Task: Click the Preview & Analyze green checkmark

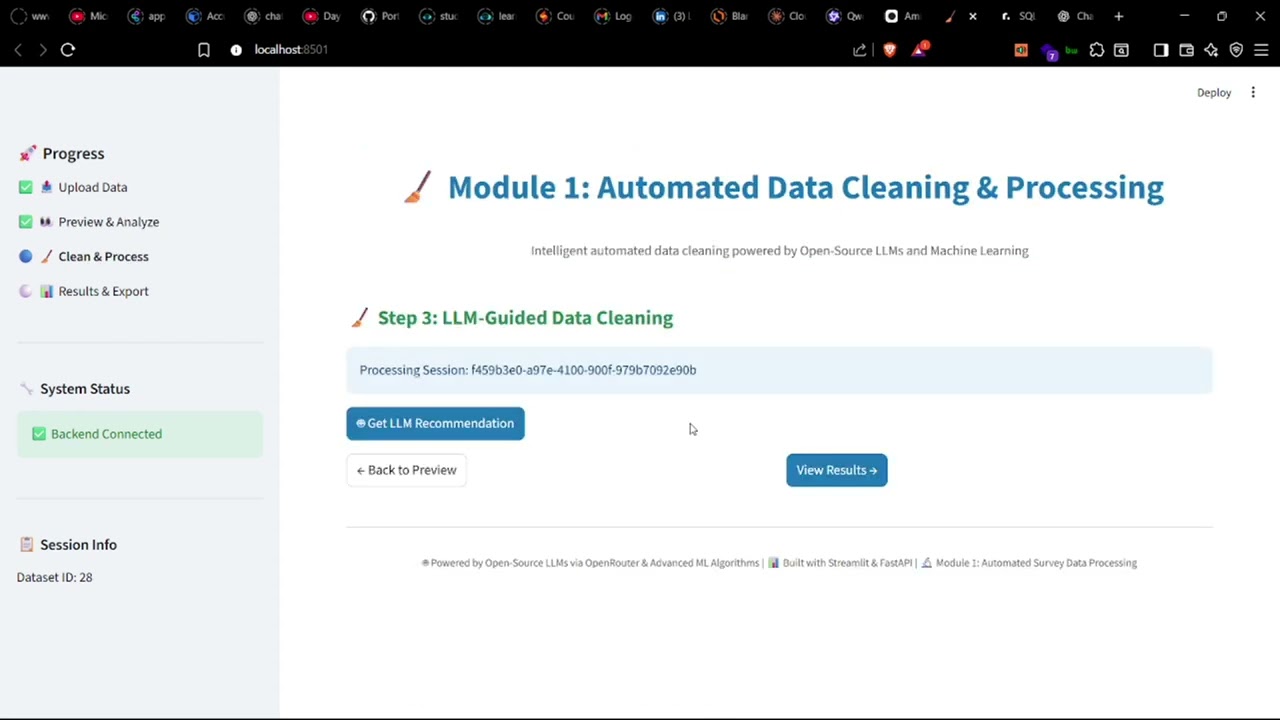Action: [x=26, y=222]
